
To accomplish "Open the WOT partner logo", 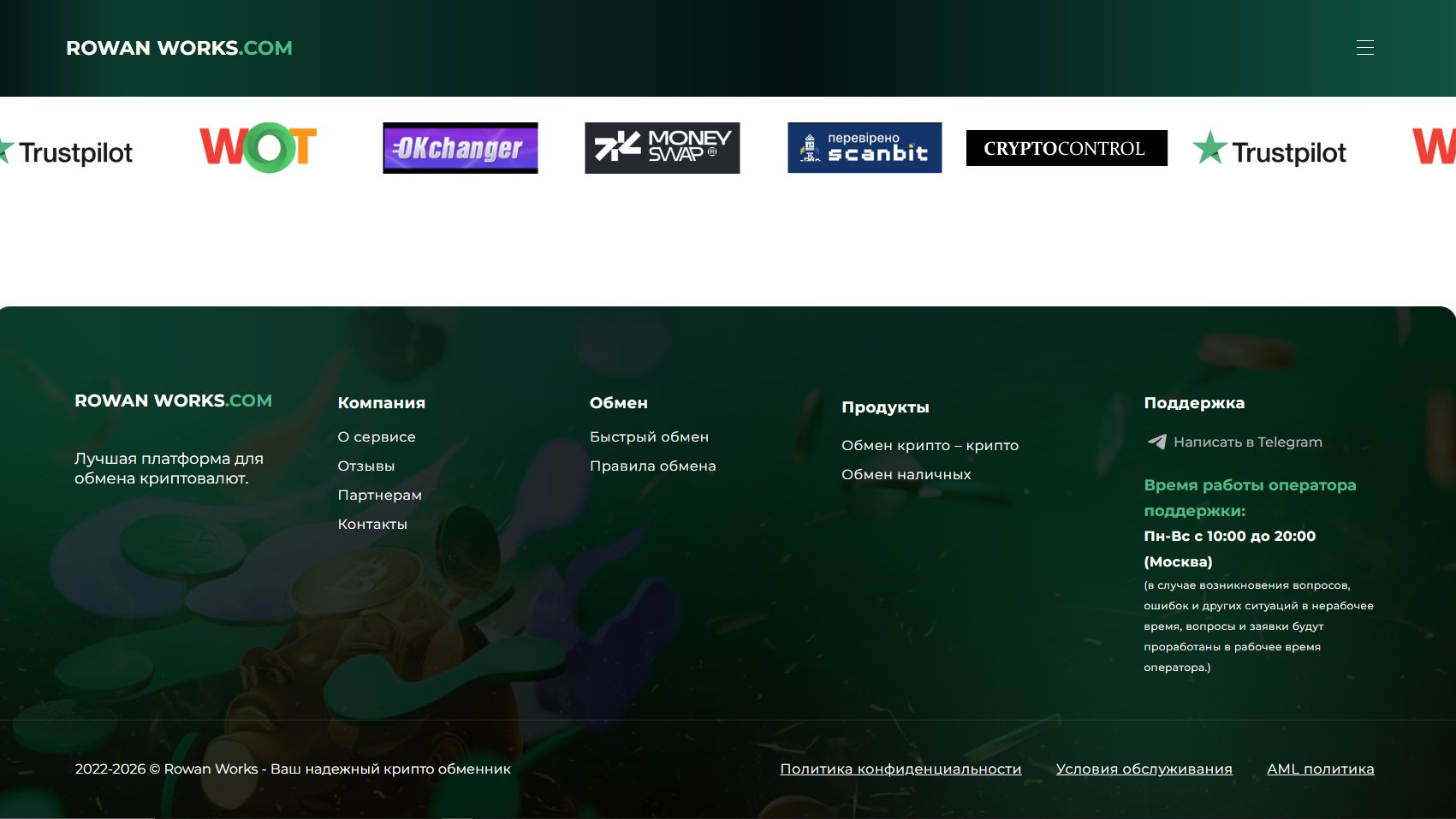I will pyautogui.click(x=258, y=148).
